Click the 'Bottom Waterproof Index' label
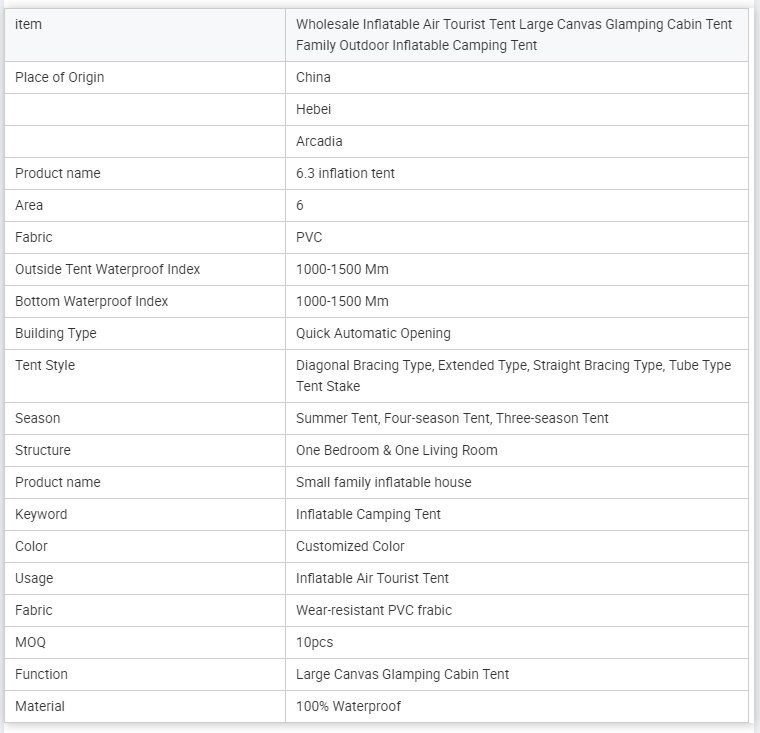760x733 pixels. click(92, 301)
